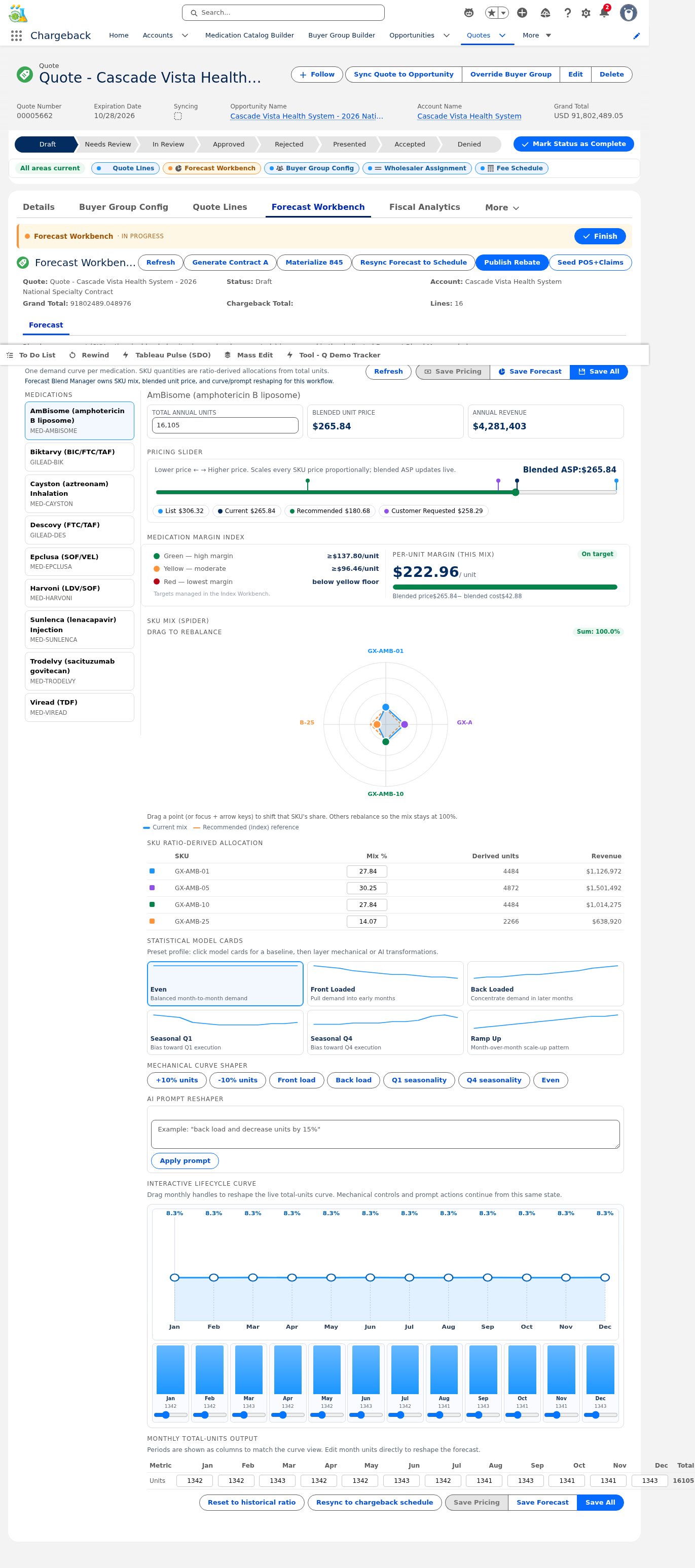This screenshot has width=695, height=1568.
Task: Click Reset to historical ratio button
Action: 252,1502
